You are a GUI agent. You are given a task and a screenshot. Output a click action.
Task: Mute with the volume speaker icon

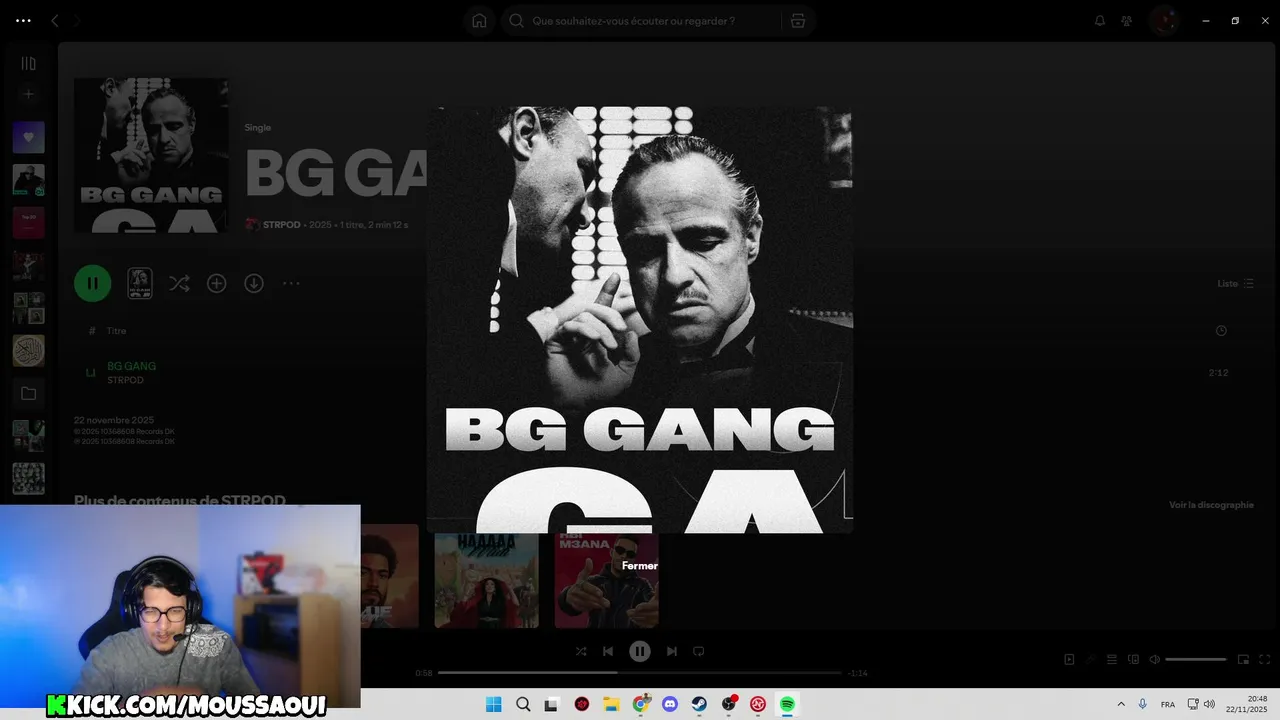point(1155,660)
